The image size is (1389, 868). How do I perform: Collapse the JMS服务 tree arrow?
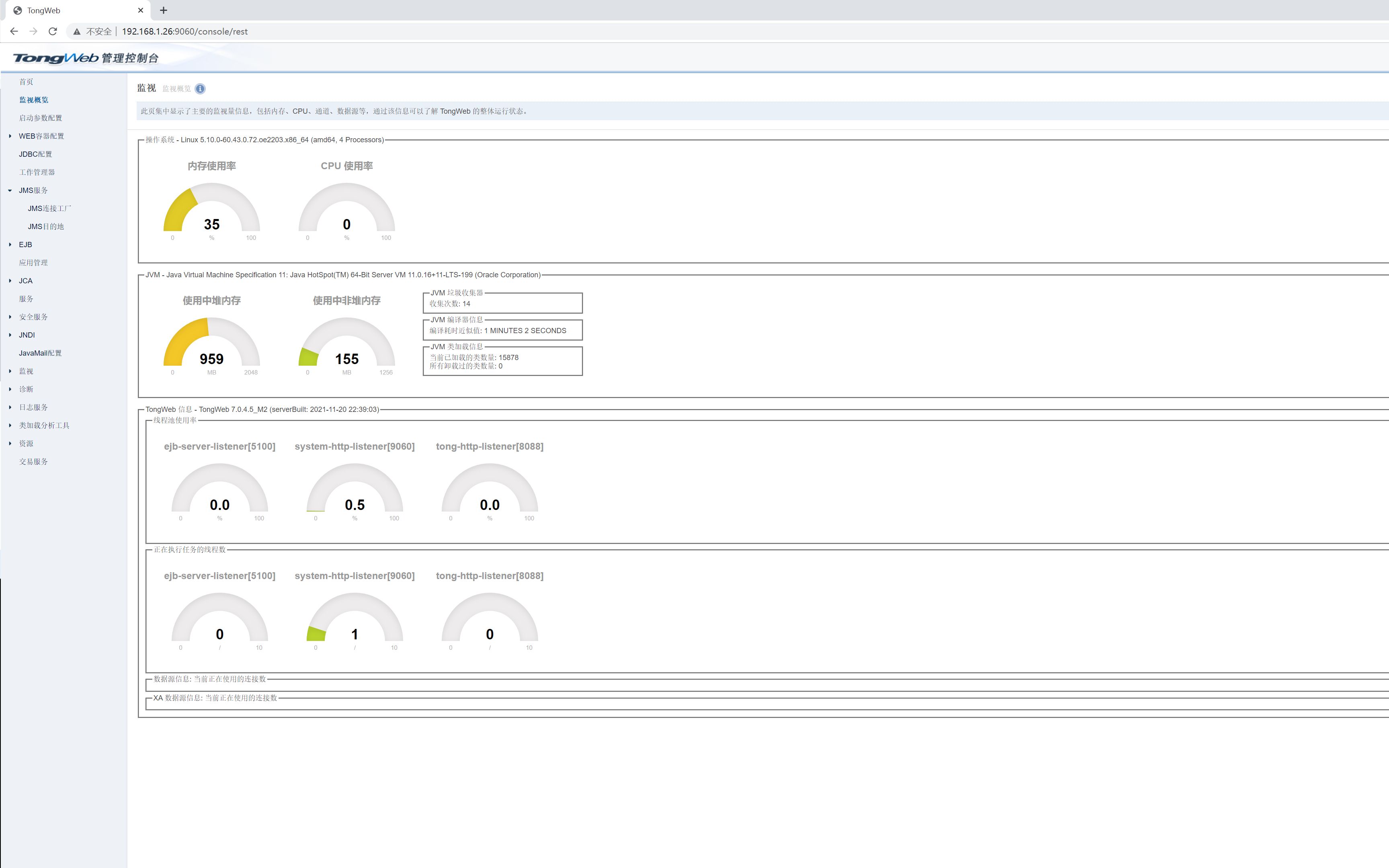pyautogui.click(x=10, y=190)
